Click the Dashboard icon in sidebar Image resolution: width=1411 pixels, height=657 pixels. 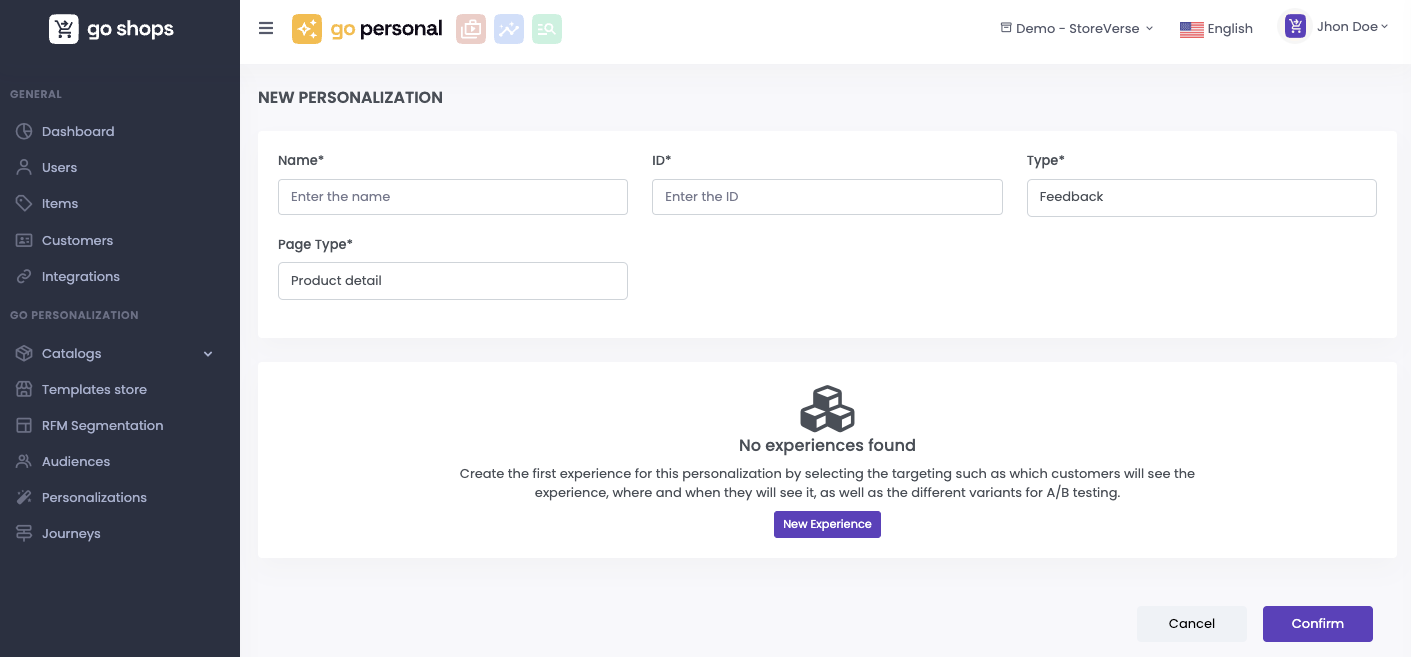[24, 131]
